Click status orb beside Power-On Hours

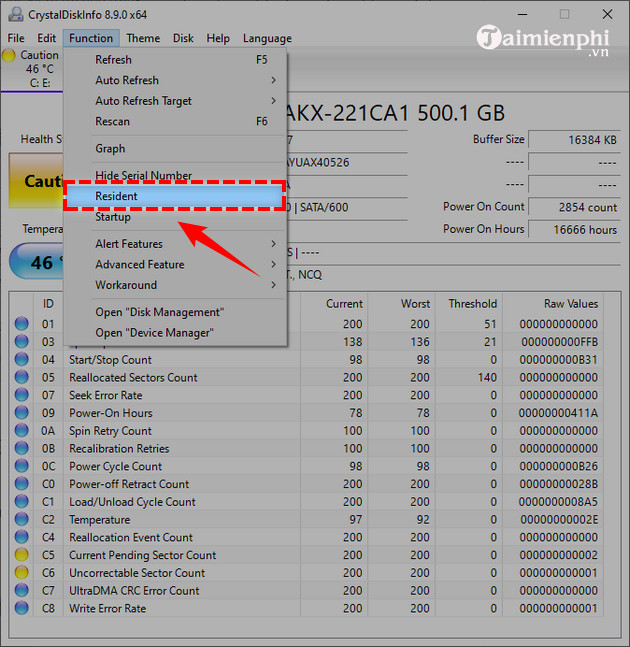(21, 413)
